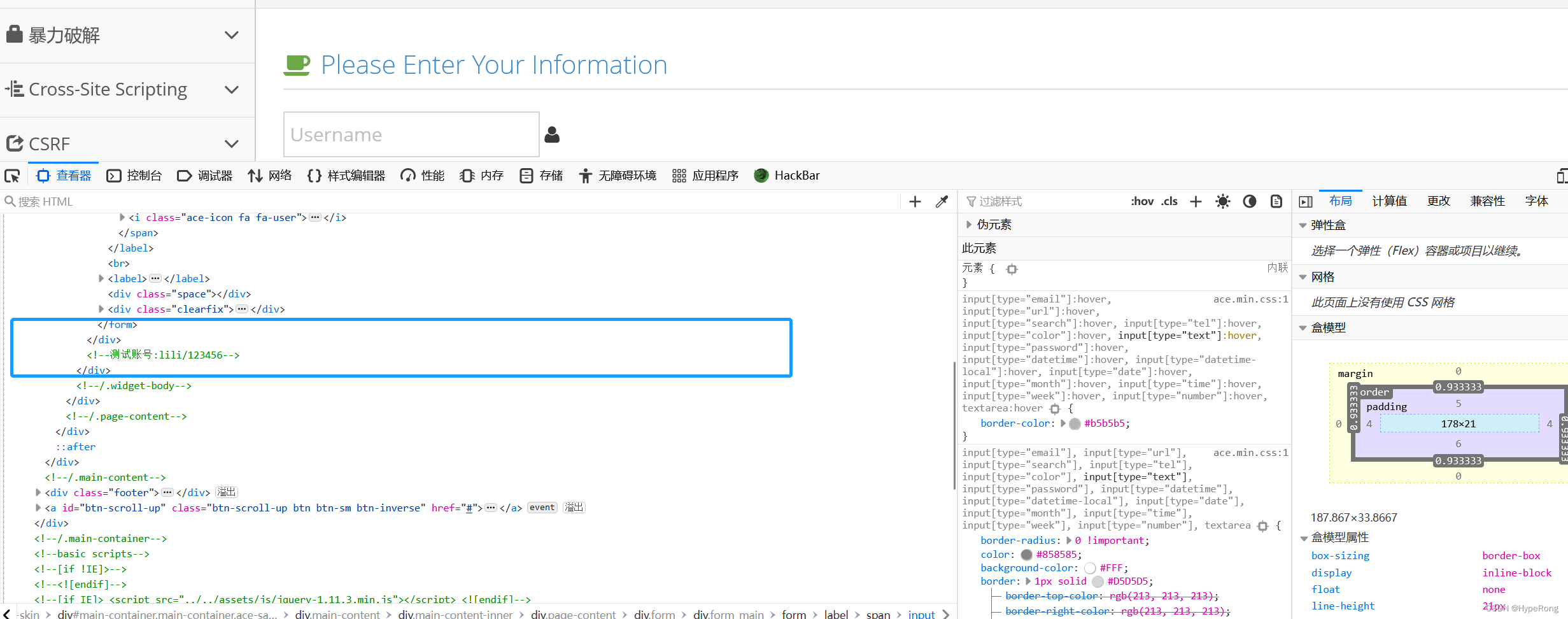Image resolution: width=1568 pixels, height=619 pixels.
Task: Click the #FFF background-color swatch
Action: pyautogui.click(x=1090, y=568)
